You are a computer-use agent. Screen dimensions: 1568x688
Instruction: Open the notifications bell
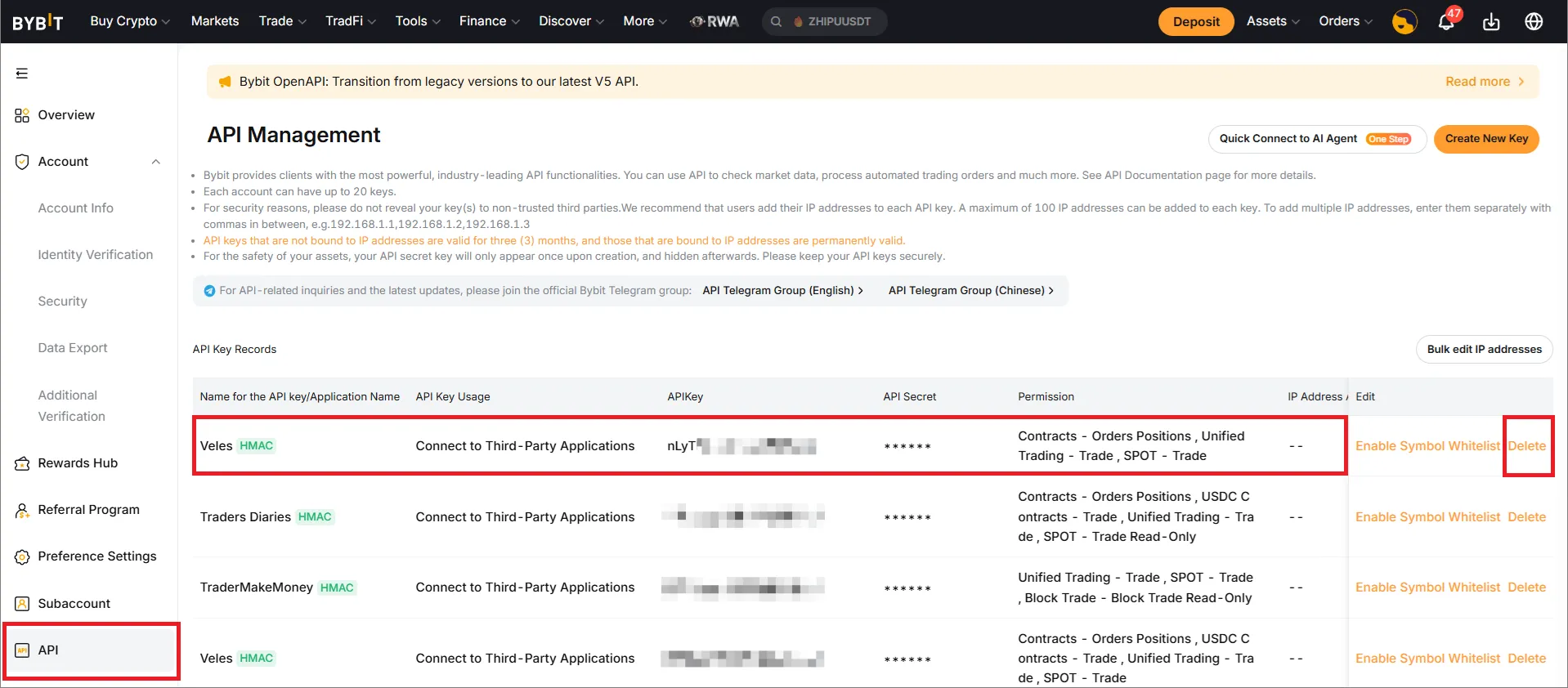tap(1446, 21)
